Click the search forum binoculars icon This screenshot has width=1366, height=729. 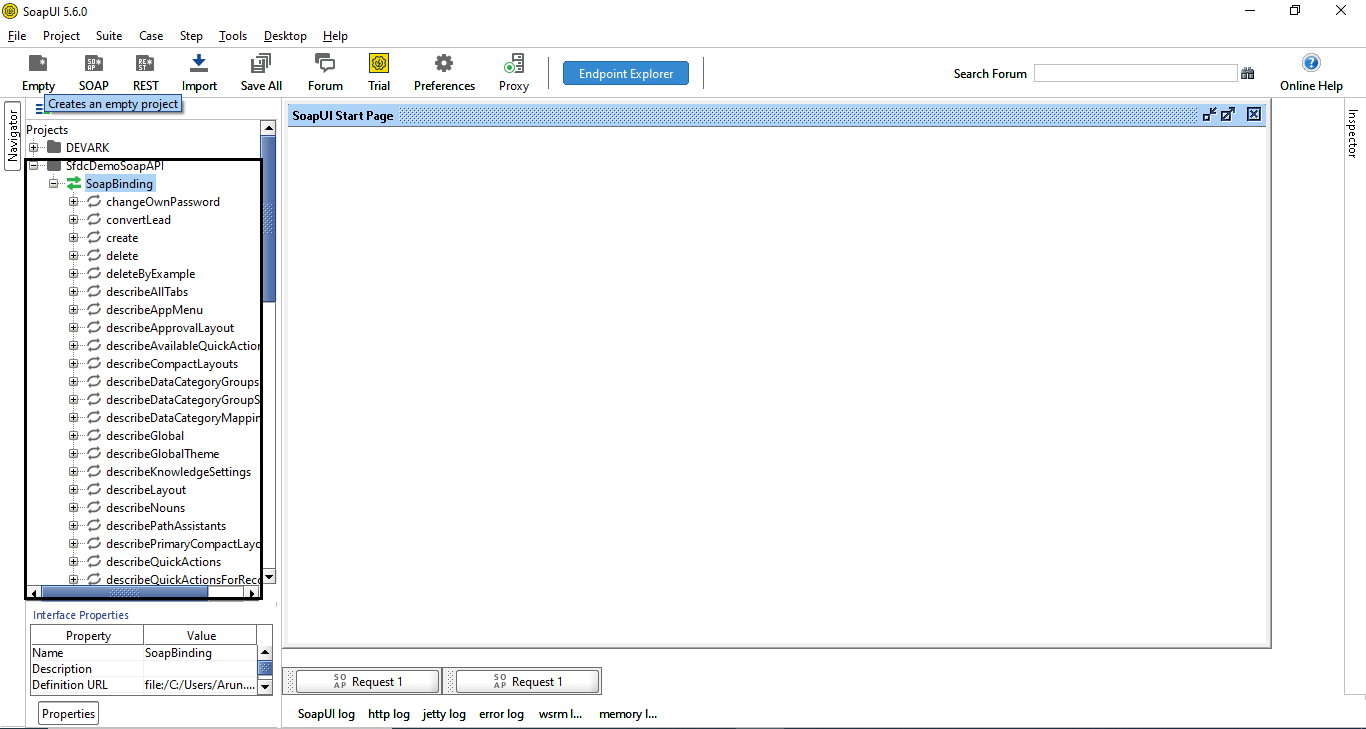[1247, 73]
